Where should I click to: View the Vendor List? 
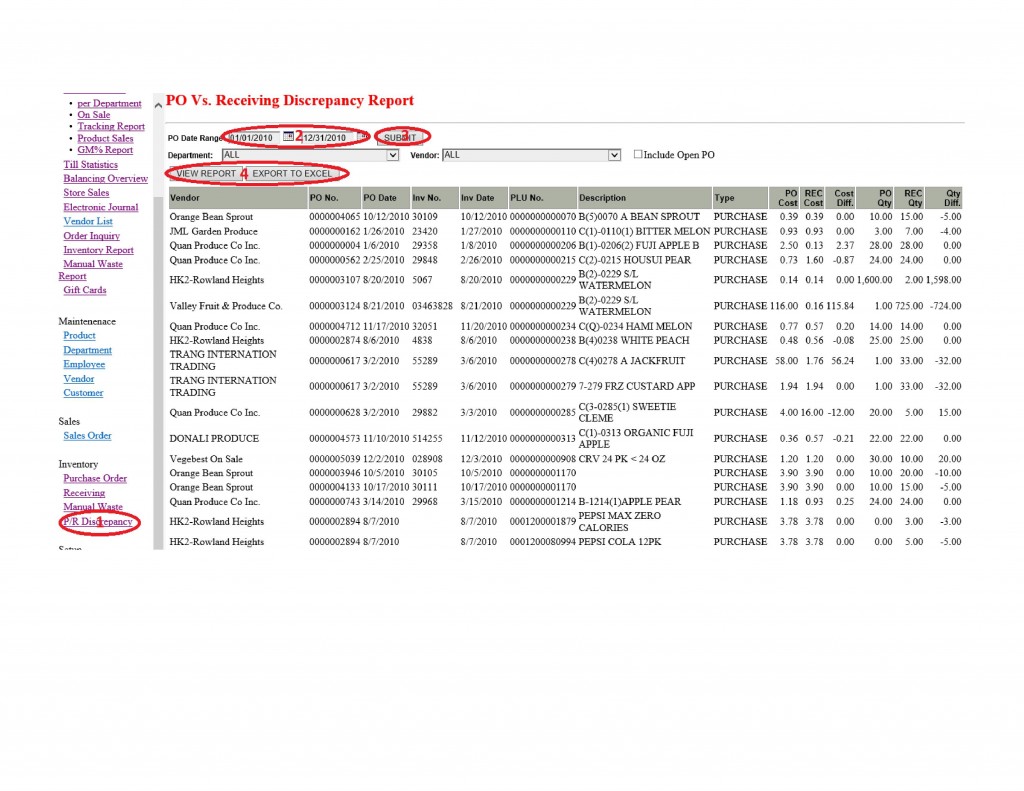[87, 221]
